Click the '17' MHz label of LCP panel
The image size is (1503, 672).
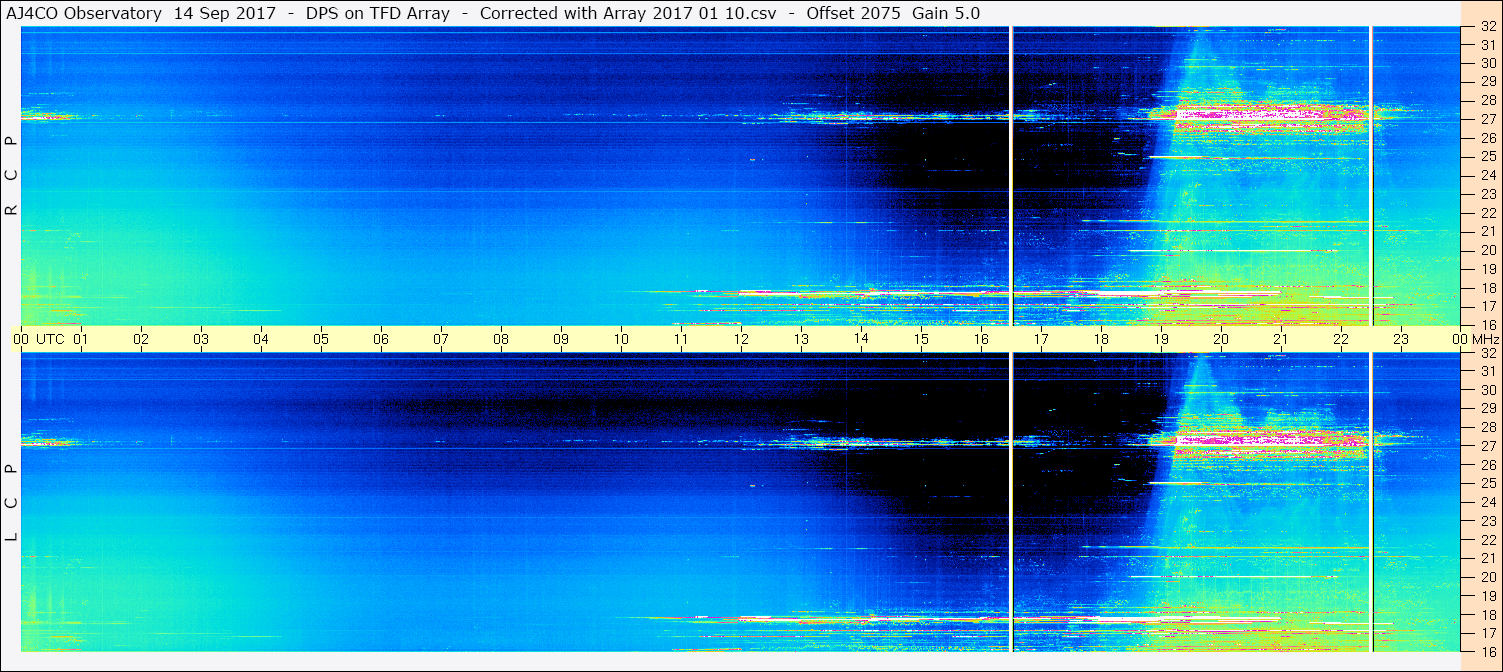click(1487, 633)
